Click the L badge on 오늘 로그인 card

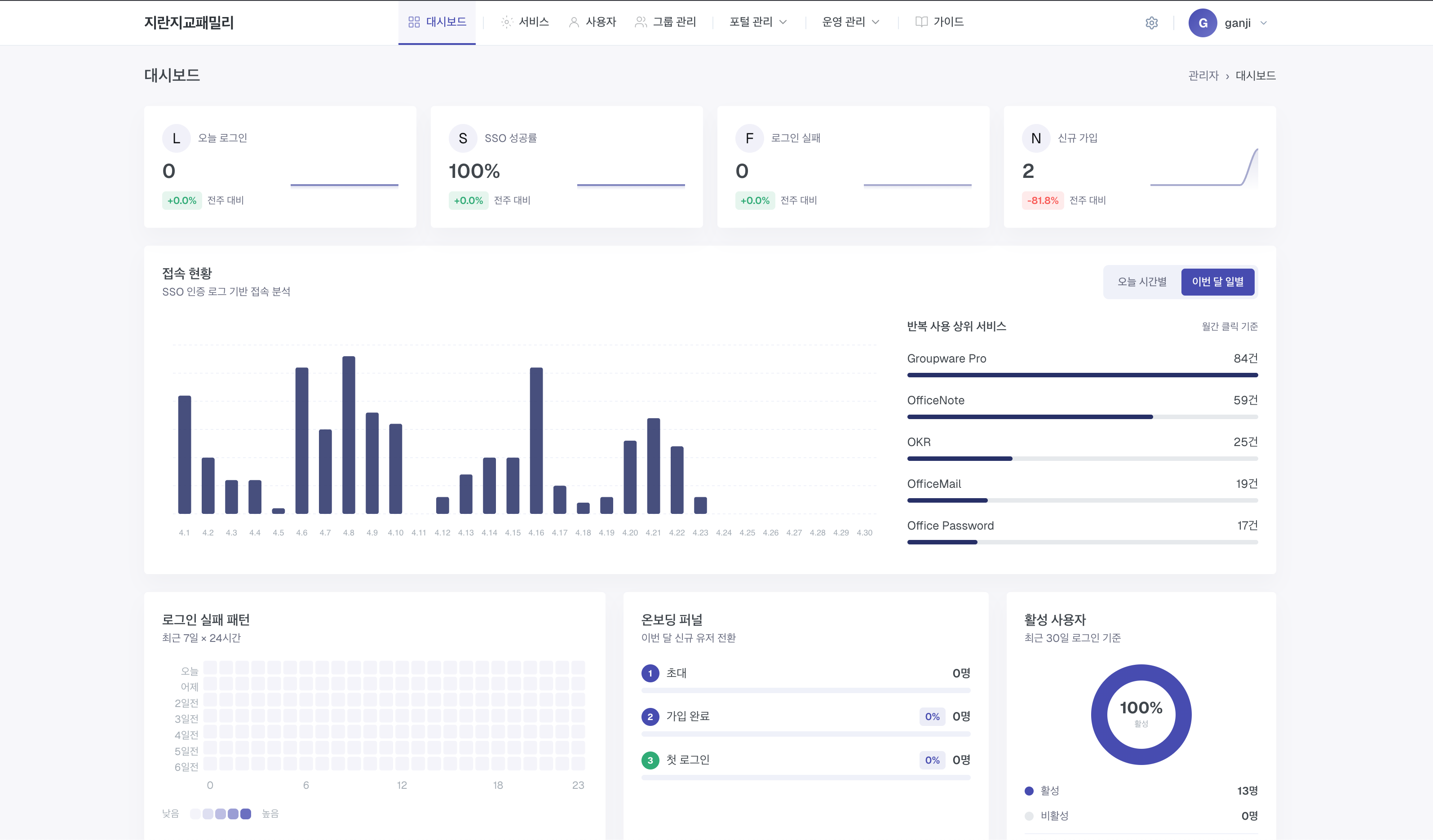point(176,138)
